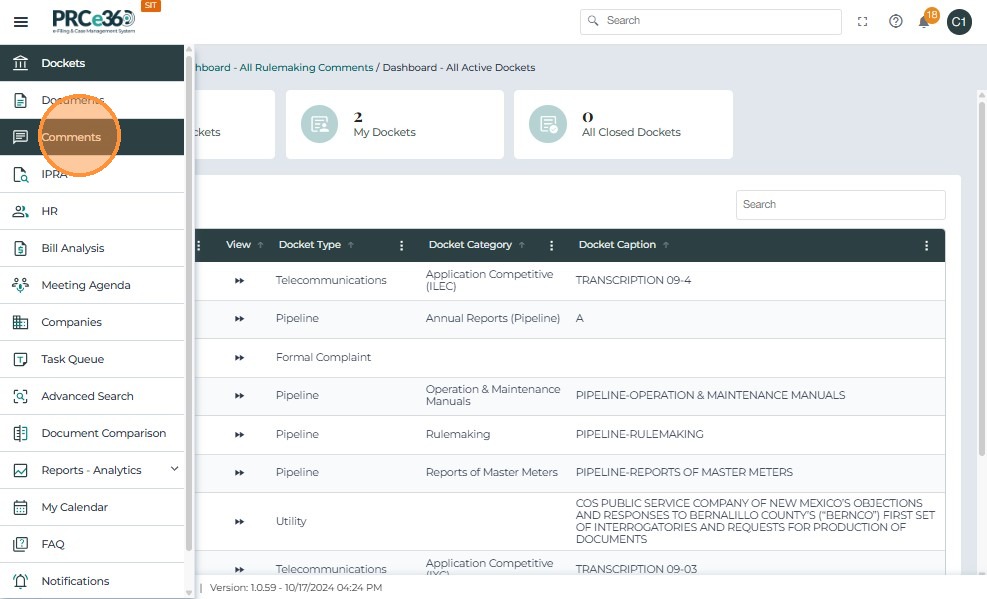Viewport: 987px width, 599px height.
Task: Click the hamburger menu icon
Action: (21, 22)
